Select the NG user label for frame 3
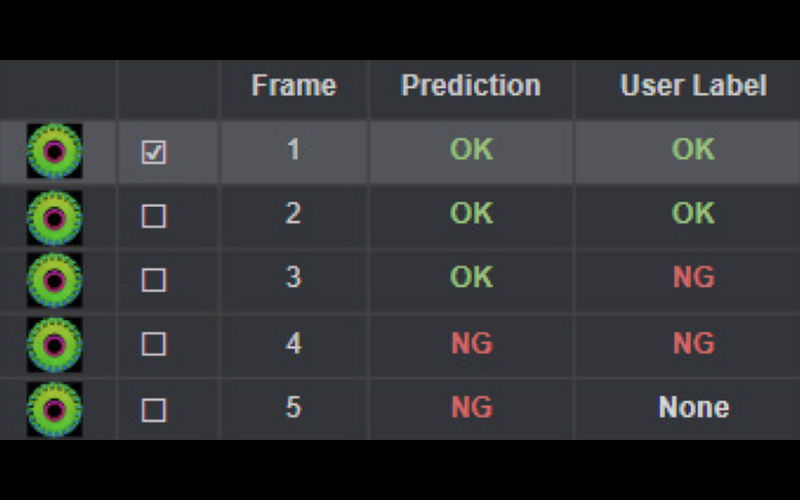The height and width of the screenshot is (500, 800). (x=693, y=278)
